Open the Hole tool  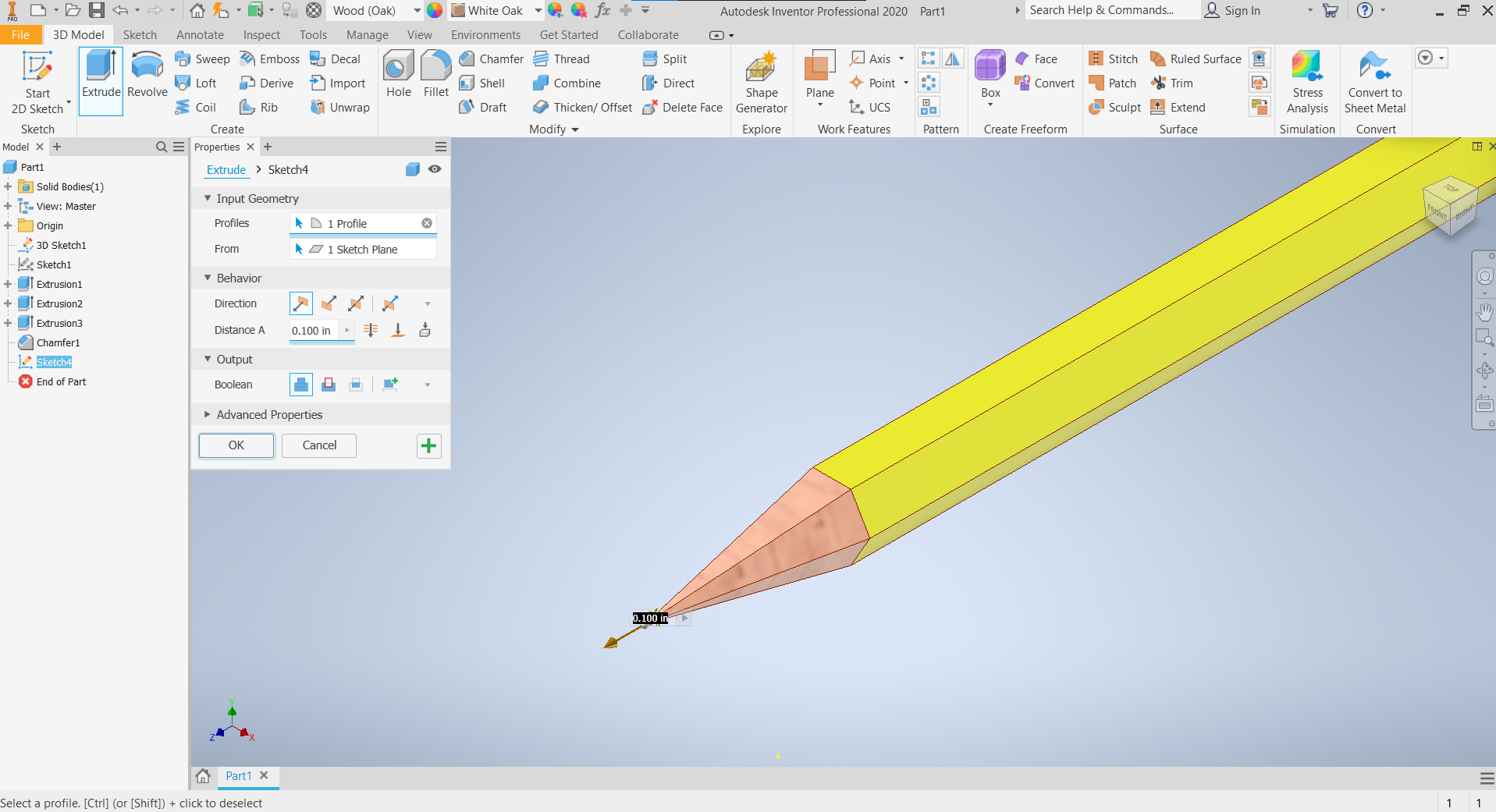coord(399,75)
